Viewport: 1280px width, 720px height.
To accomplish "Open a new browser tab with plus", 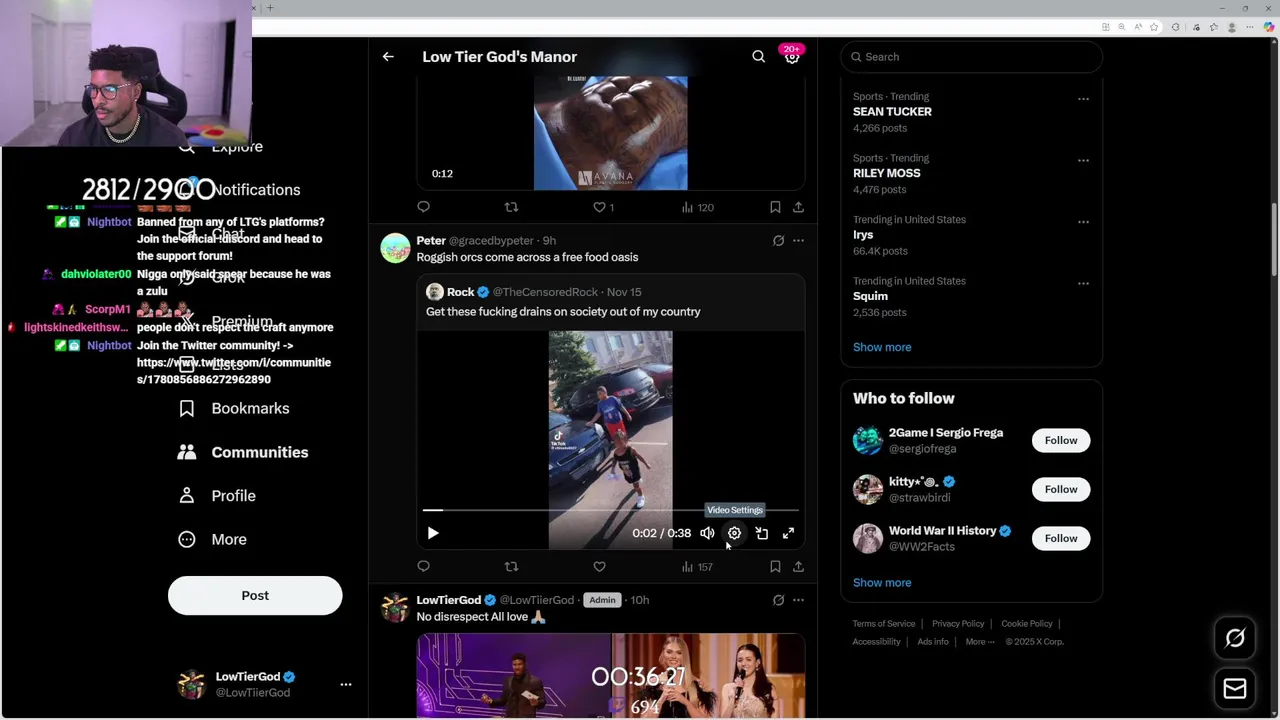I will point(270,8).
